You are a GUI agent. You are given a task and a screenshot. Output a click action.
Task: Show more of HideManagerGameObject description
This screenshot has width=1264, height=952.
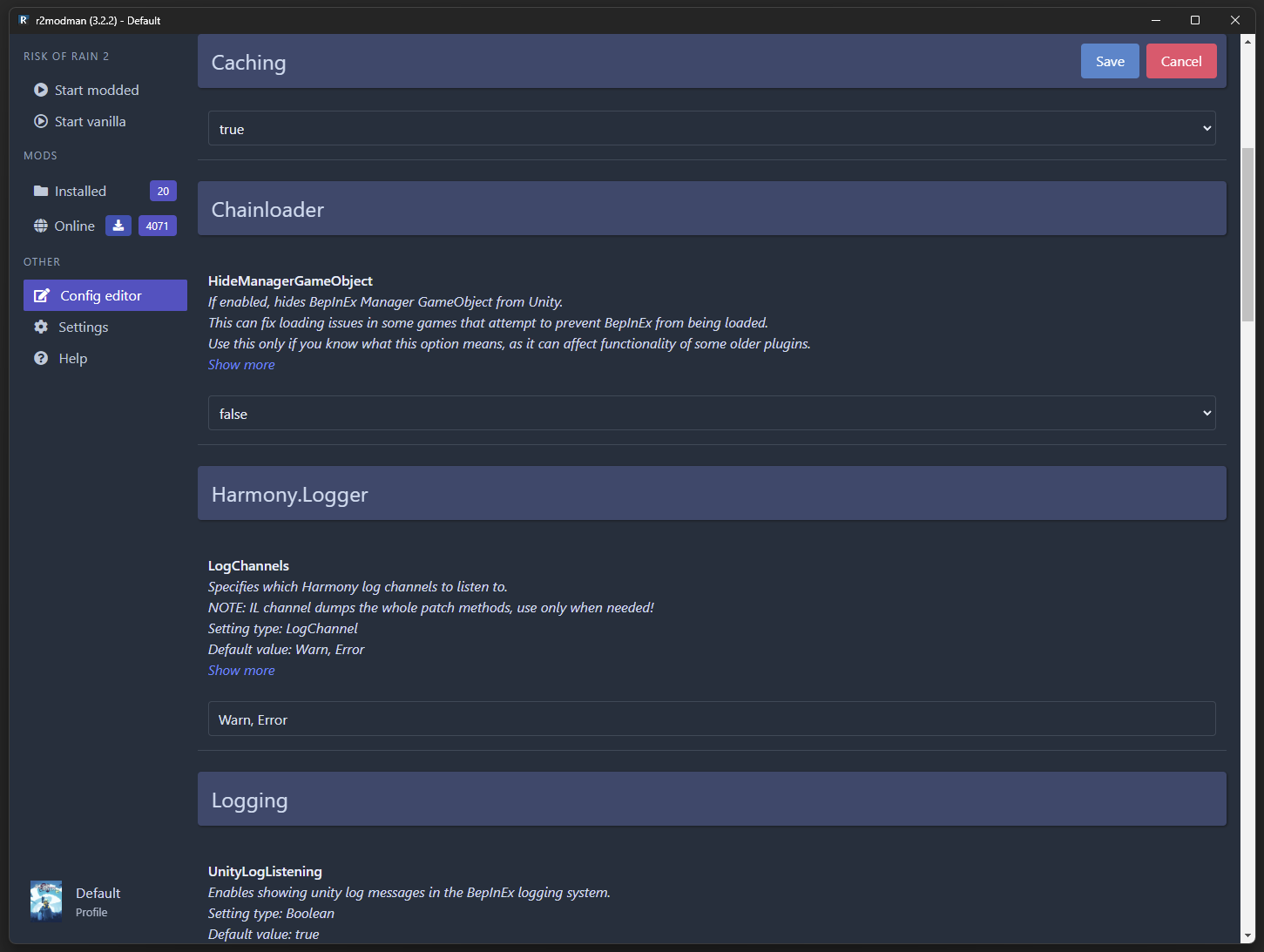(241, 365)
